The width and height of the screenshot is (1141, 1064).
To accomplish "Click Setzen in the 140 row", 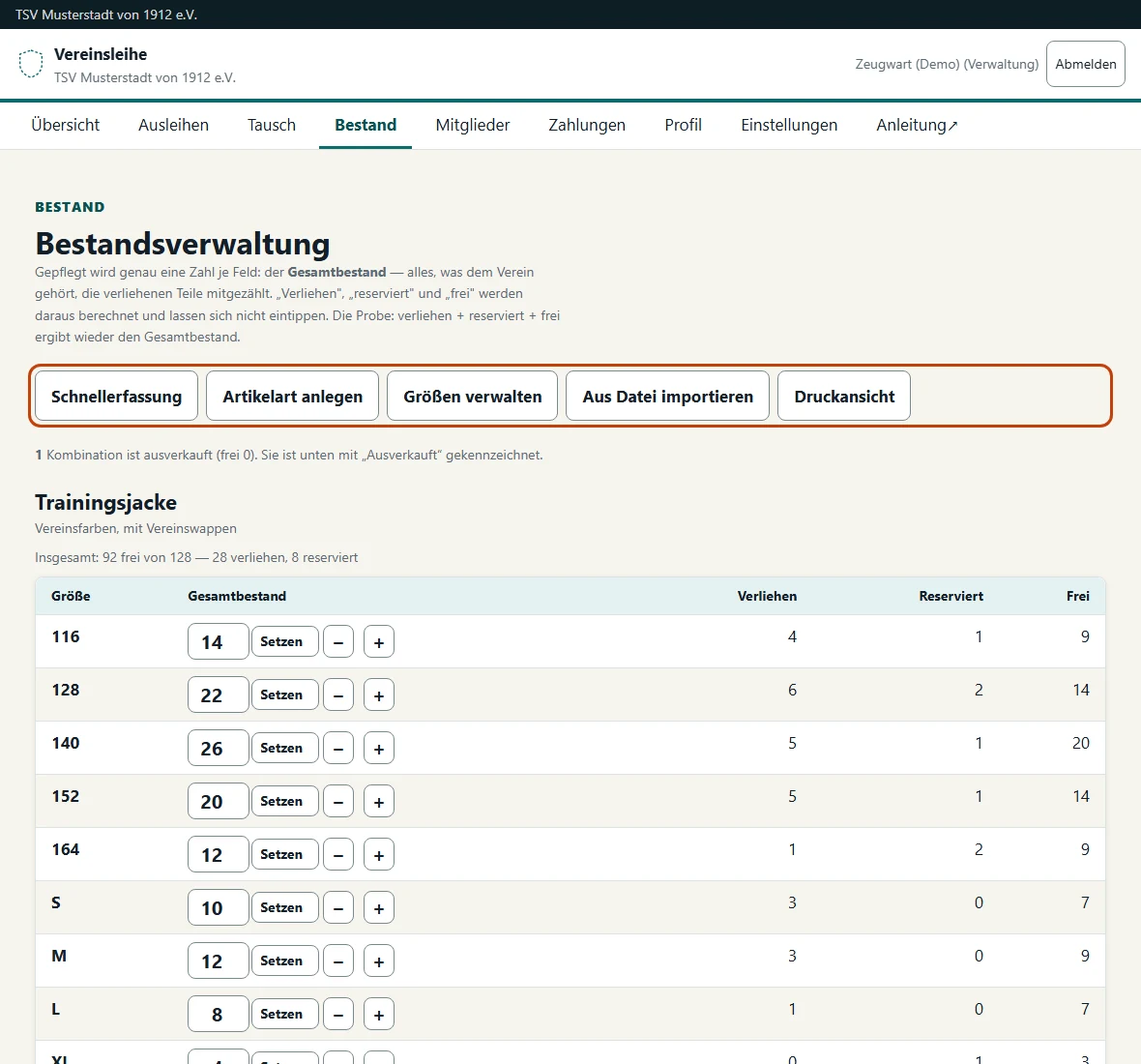I will click(x=284, y=748).
